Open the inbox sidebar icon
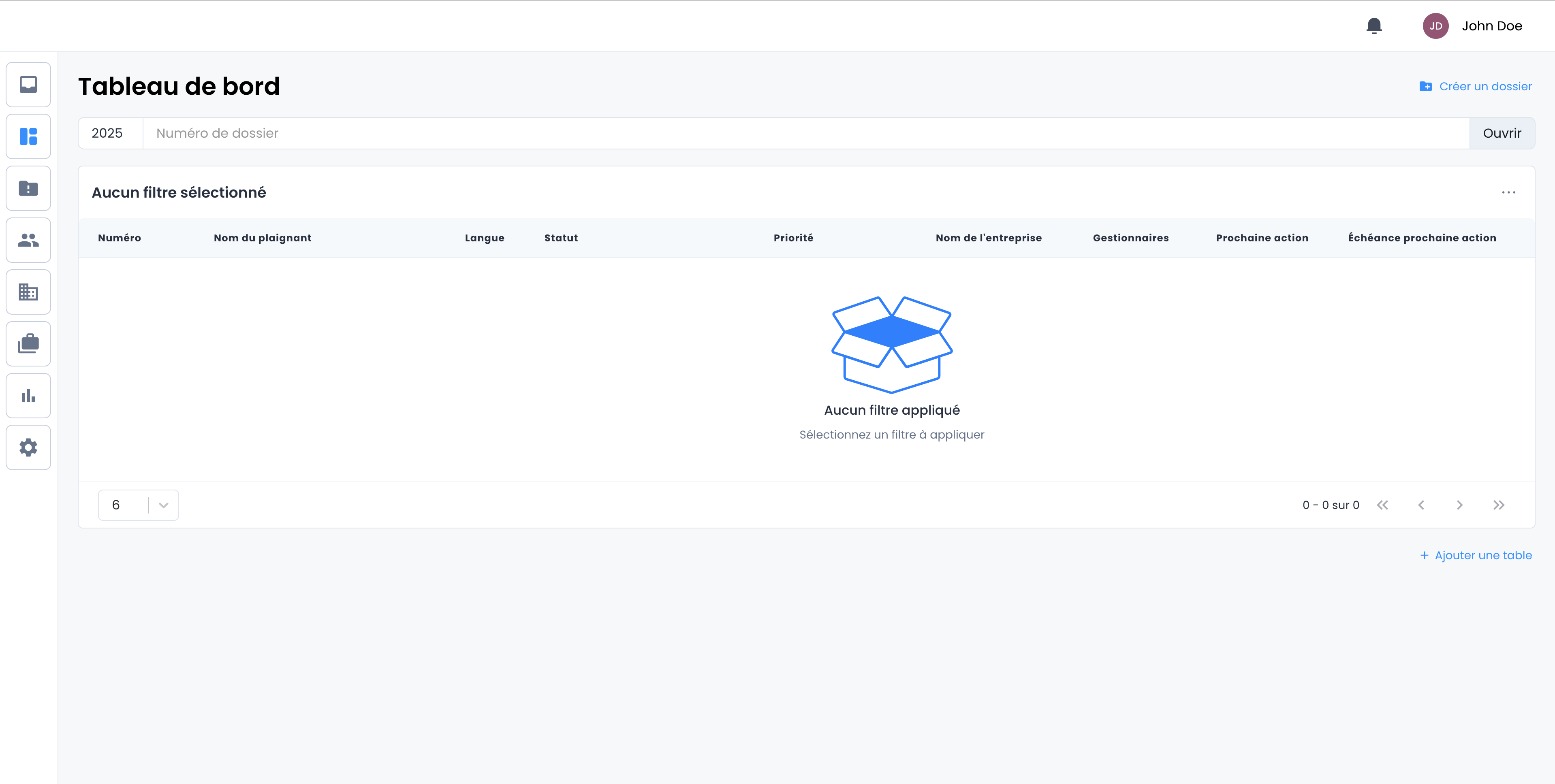 pyautogui.click(x=28, y=85)
